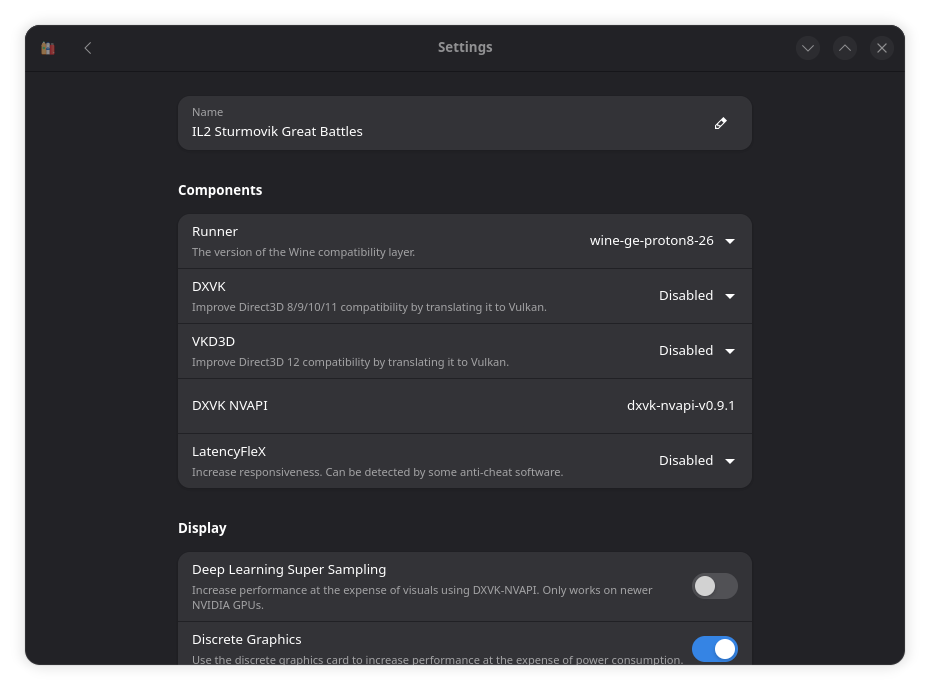Click the Deep Learning Super Sampling label

pos(289,570)
